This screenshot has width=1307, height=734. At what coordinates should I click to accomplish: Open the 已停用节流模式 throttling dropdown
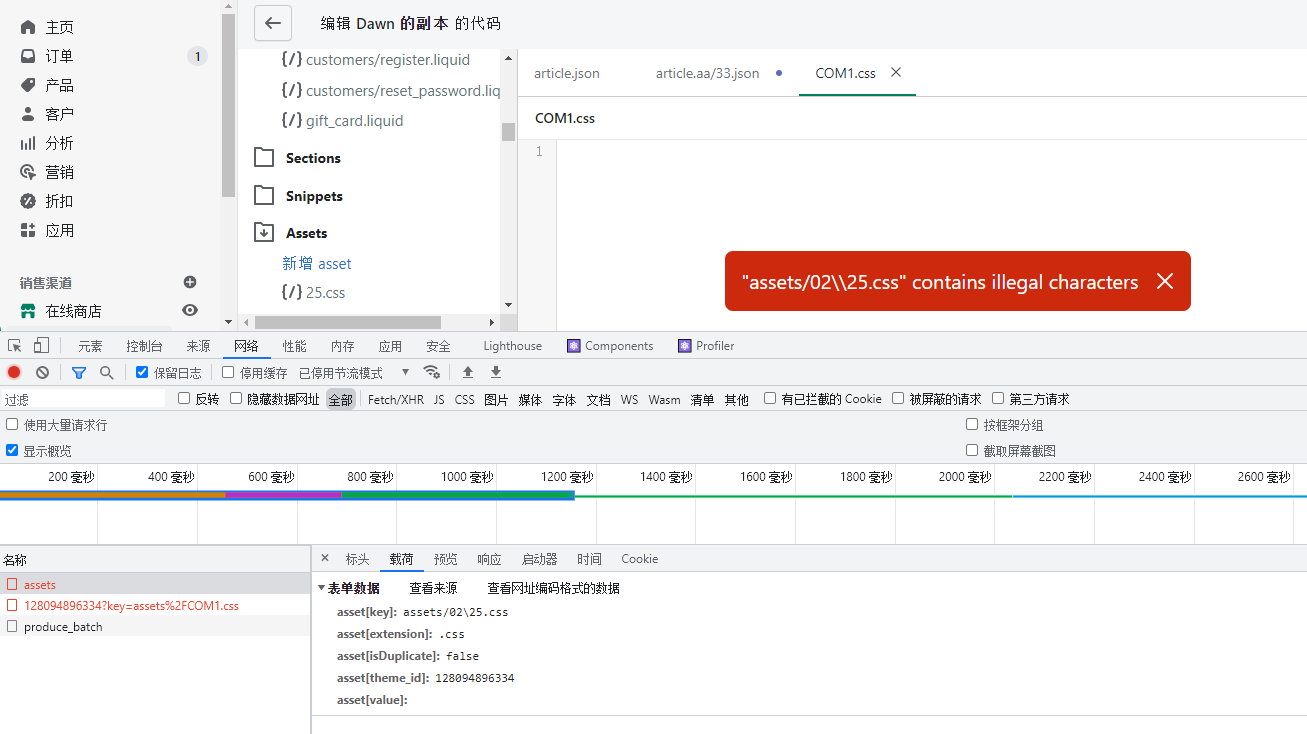[x=354, y=372]
